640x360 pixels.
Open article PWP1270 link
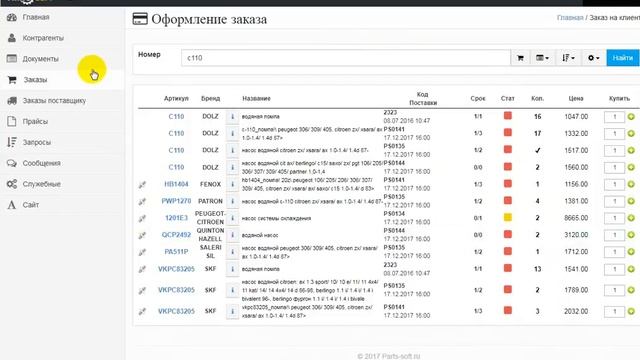pyautogui.click(x=176, y=201)
